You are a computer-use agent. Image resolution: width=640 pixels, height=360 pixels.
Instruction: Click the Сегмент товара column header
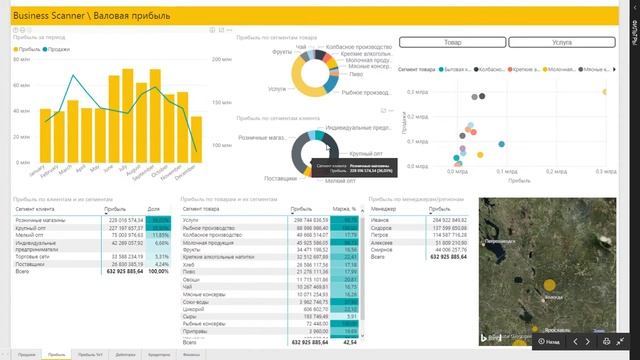point(201,209)
